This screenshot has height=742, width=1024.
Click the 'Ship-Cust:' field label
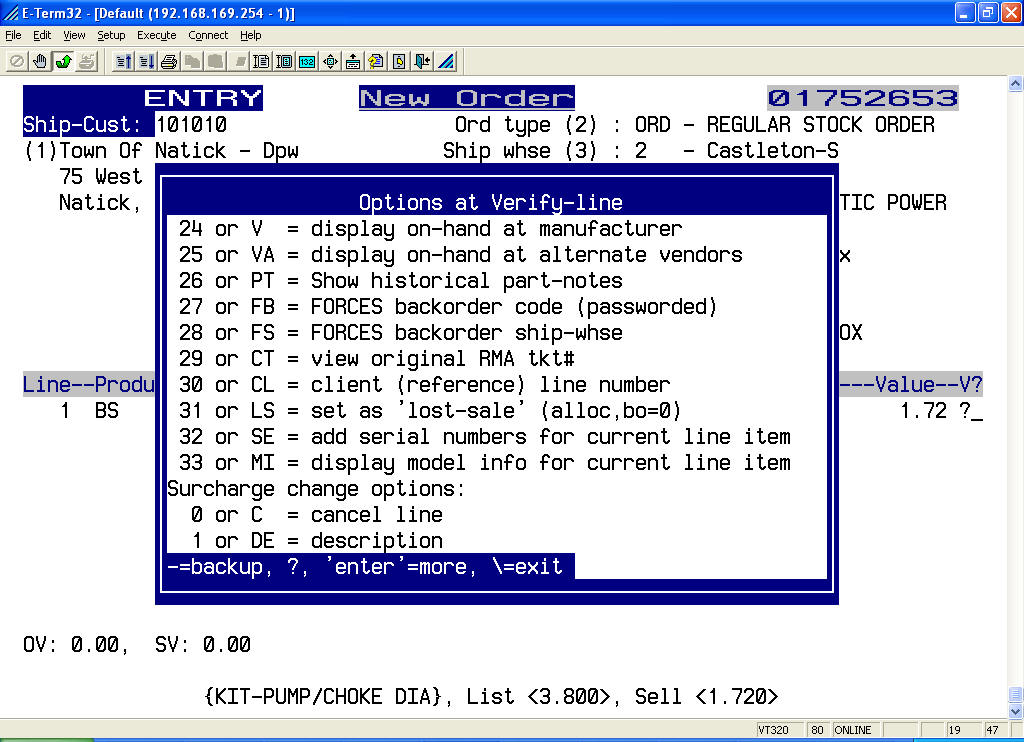point(82,124)
